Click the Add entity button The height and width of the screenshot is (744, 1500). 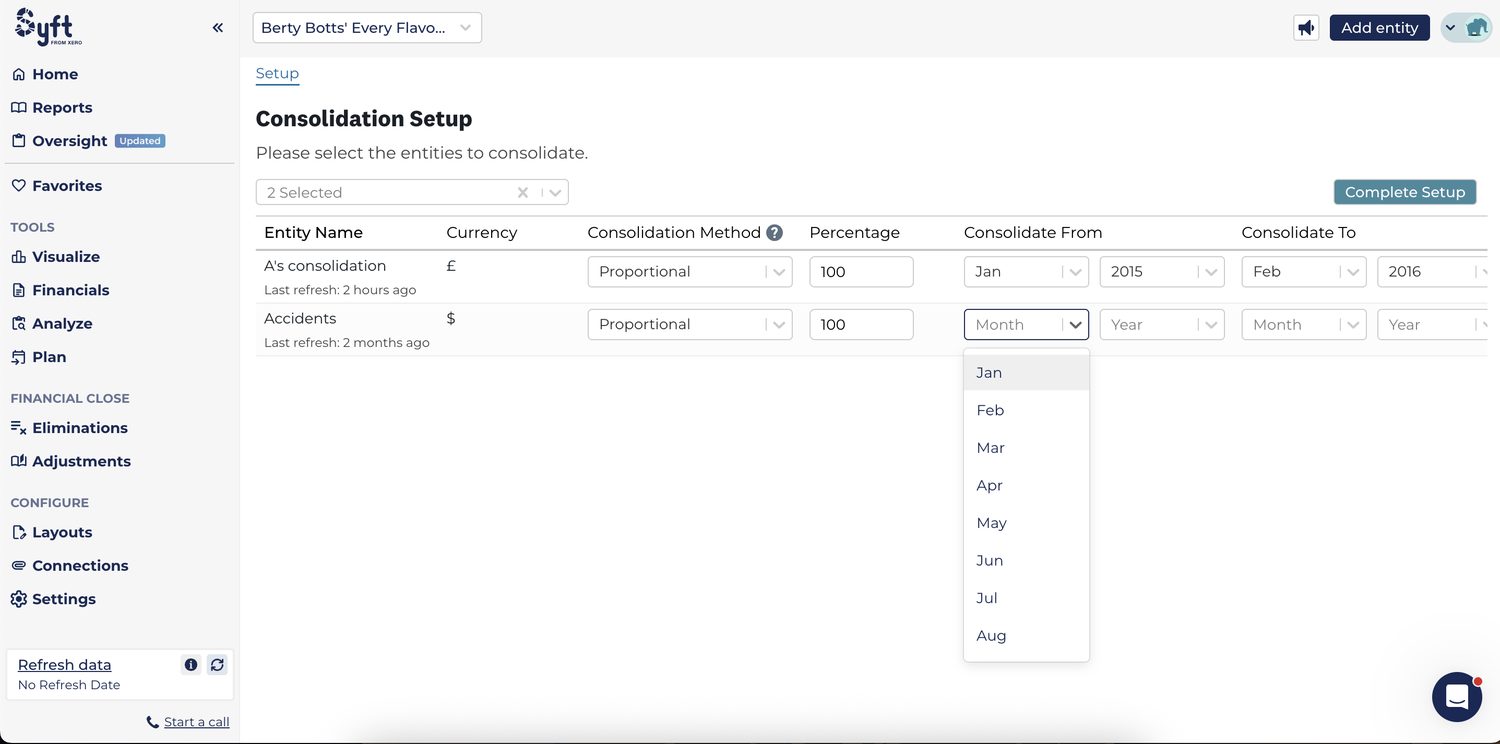[x=1380, y=28]
